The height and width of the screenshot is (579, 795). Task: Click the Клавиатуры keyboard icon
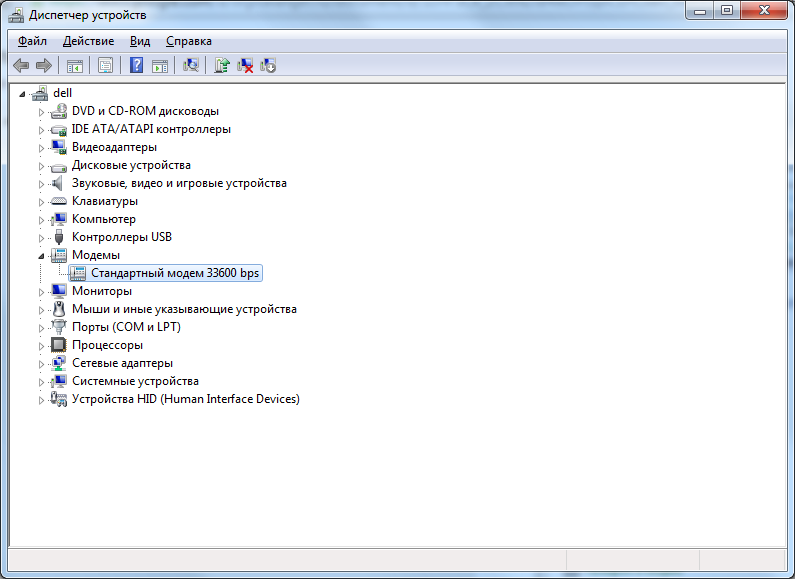pyautogui.click(x=59, y=201)
